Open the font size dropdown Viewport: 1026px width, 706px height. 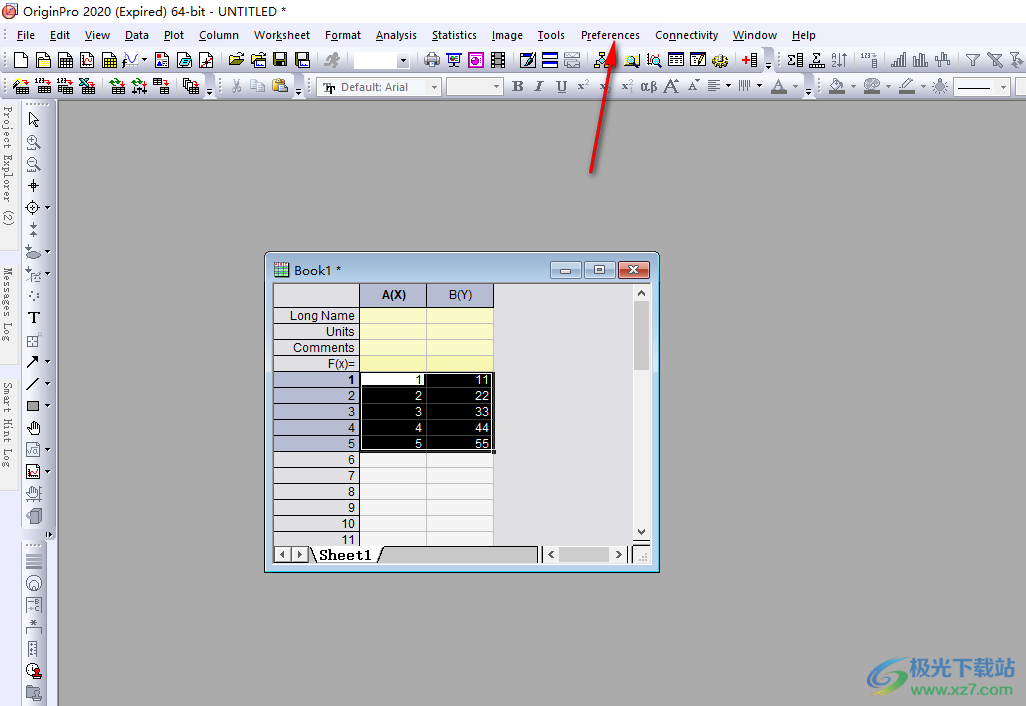496,87
